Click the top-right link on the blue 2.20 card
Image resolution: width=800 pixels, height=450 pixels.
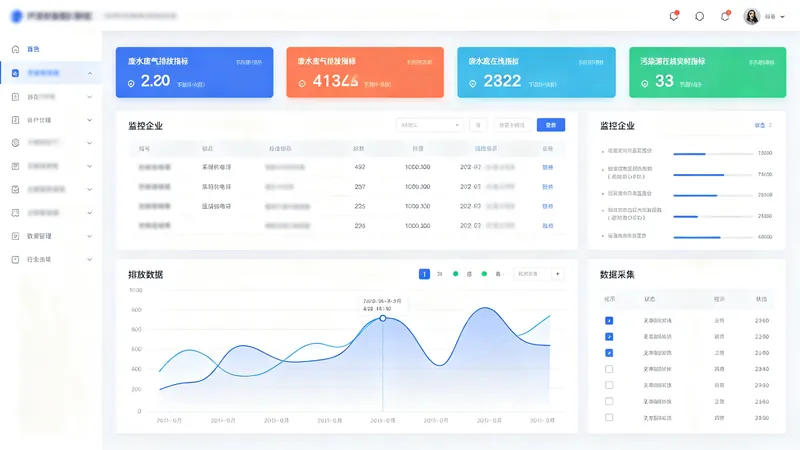(x=248, y=62)
